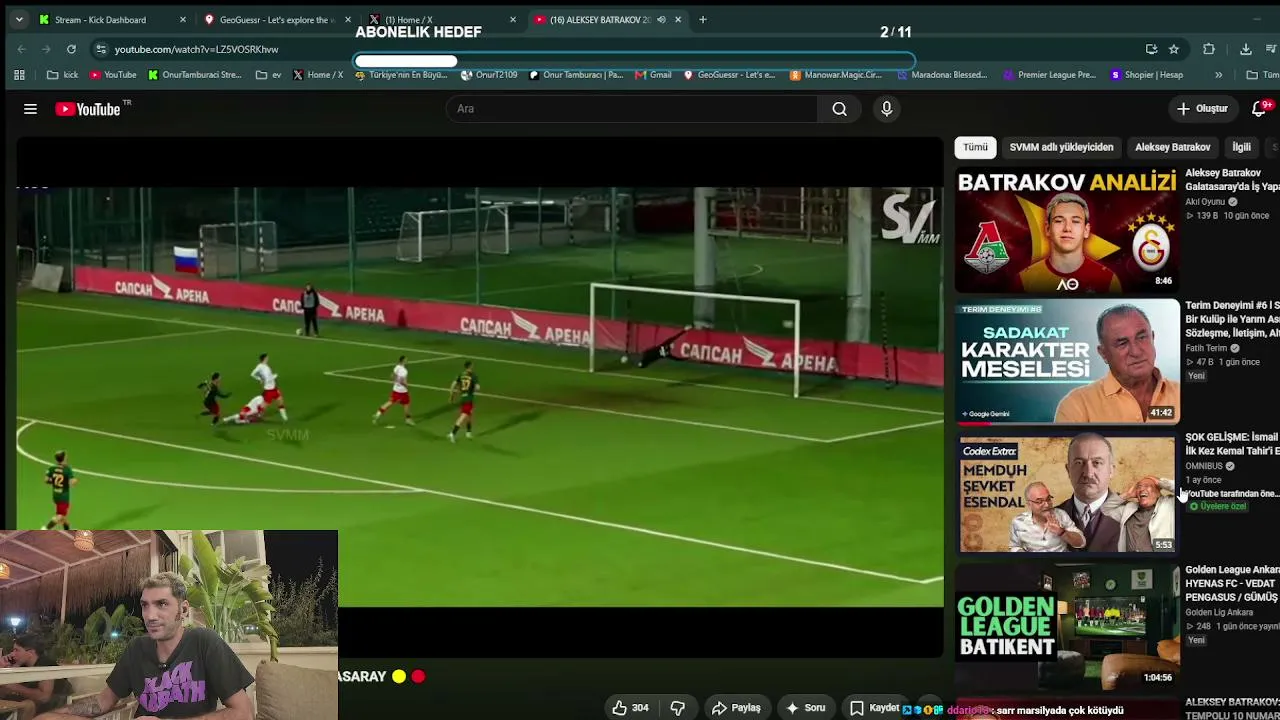Open the Gmail bookmark
The image size is (1280, 720).
(654, 75)
